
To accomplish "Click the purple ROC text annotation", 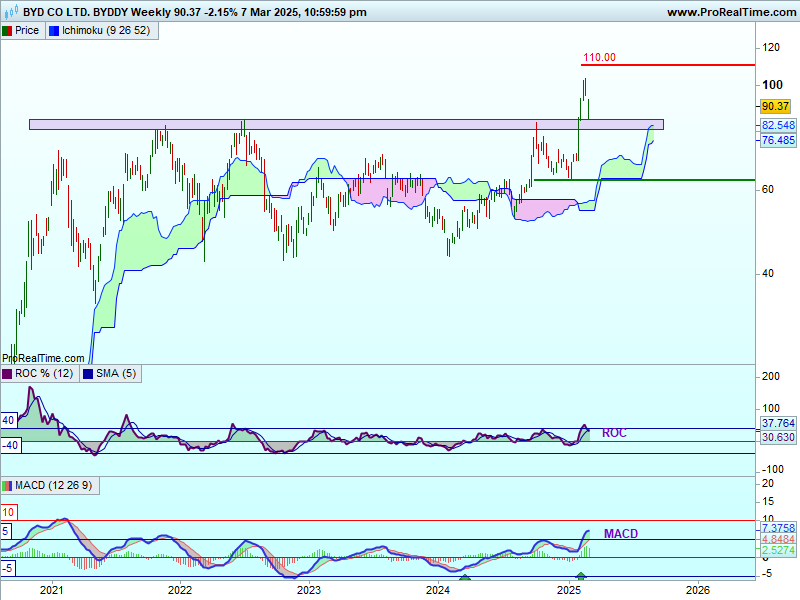I will tap(614, 433).
